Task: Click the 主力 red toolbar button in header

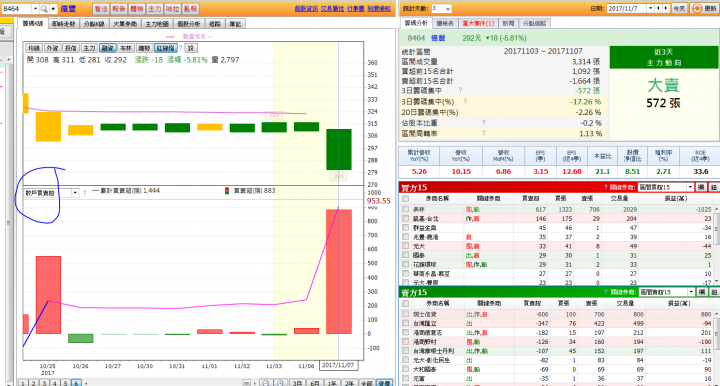Action: tap(154, 8)
